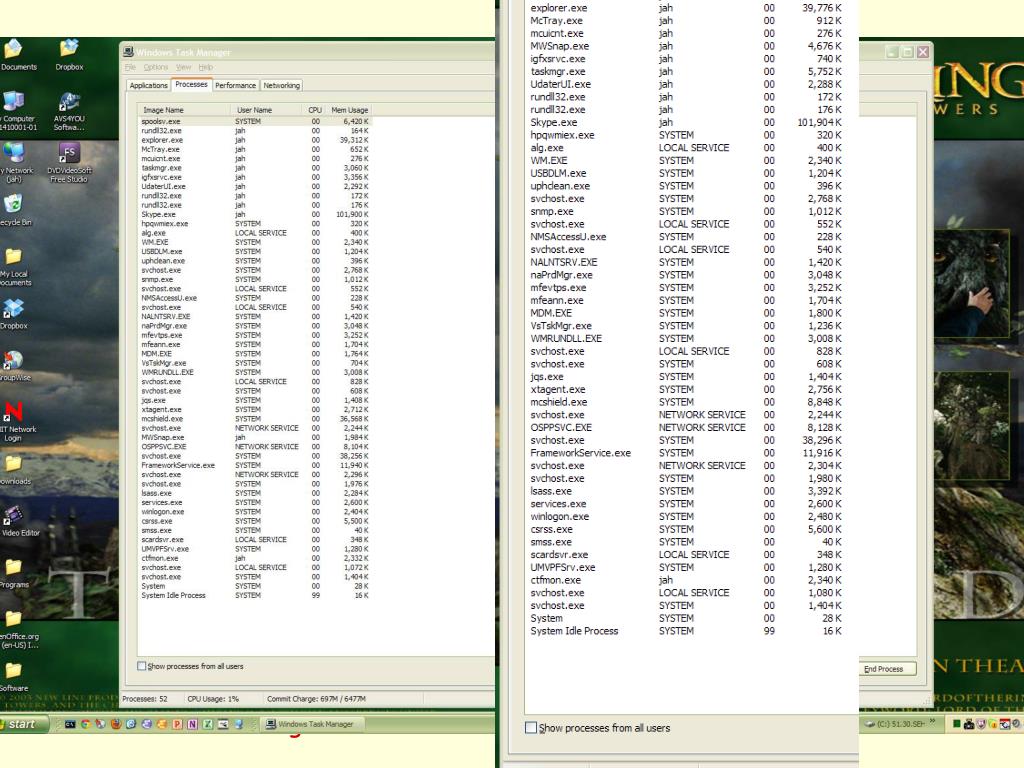Select System Idle Process in Task Manager window

pos(255,596)
